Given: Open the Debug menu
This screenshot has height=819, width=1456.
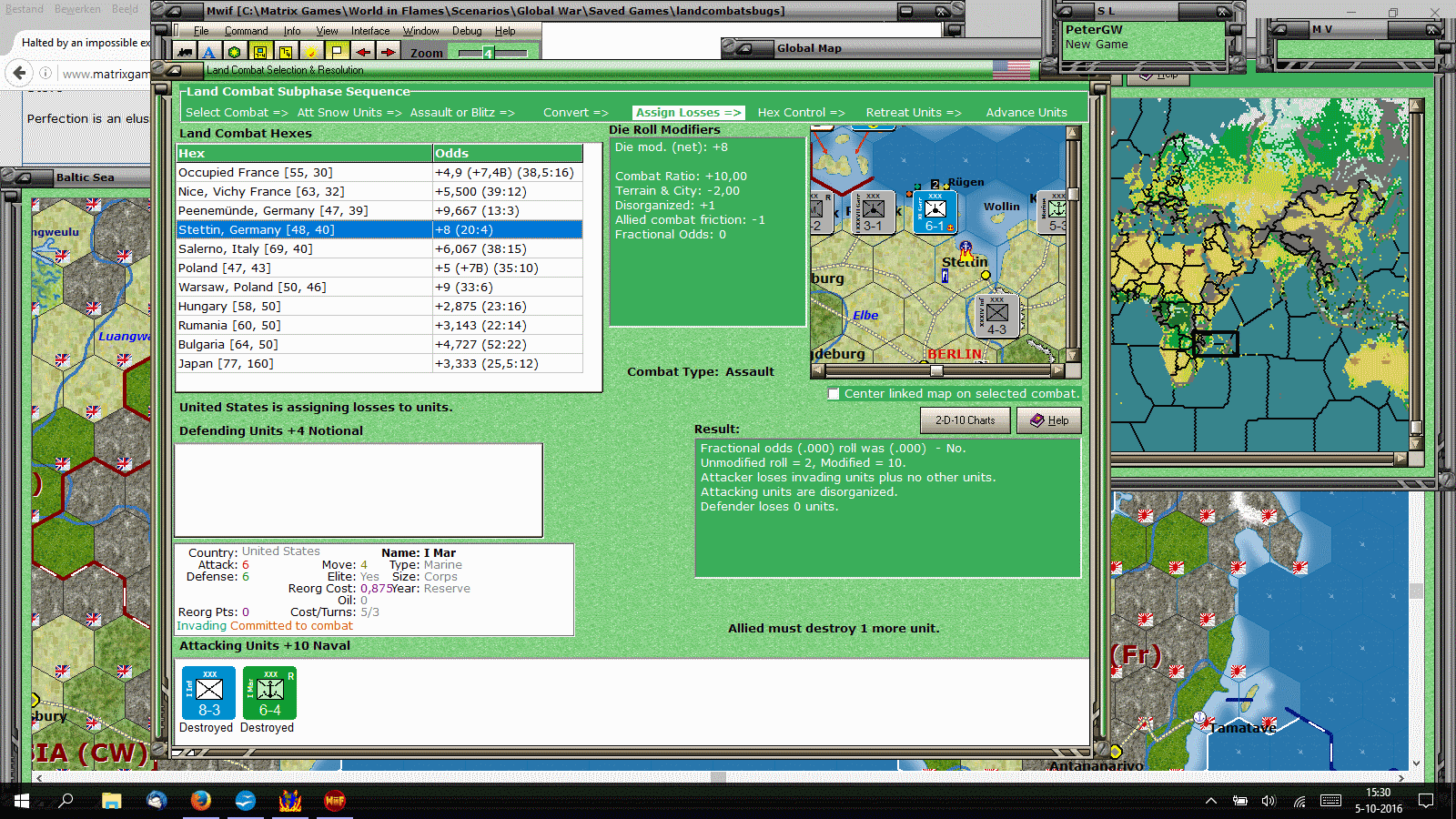Looking at the screenshot, I should [x=467, y=31].
